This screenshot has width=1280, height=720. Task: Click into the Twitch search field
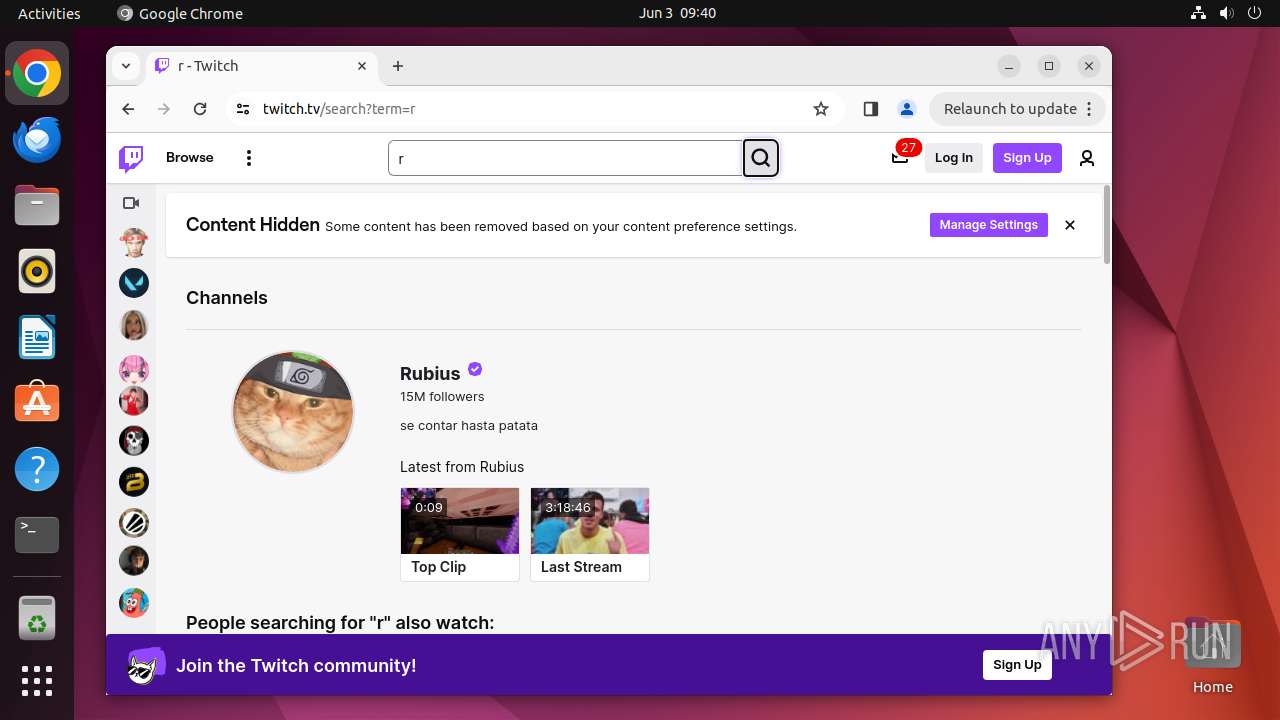(565, 158)
